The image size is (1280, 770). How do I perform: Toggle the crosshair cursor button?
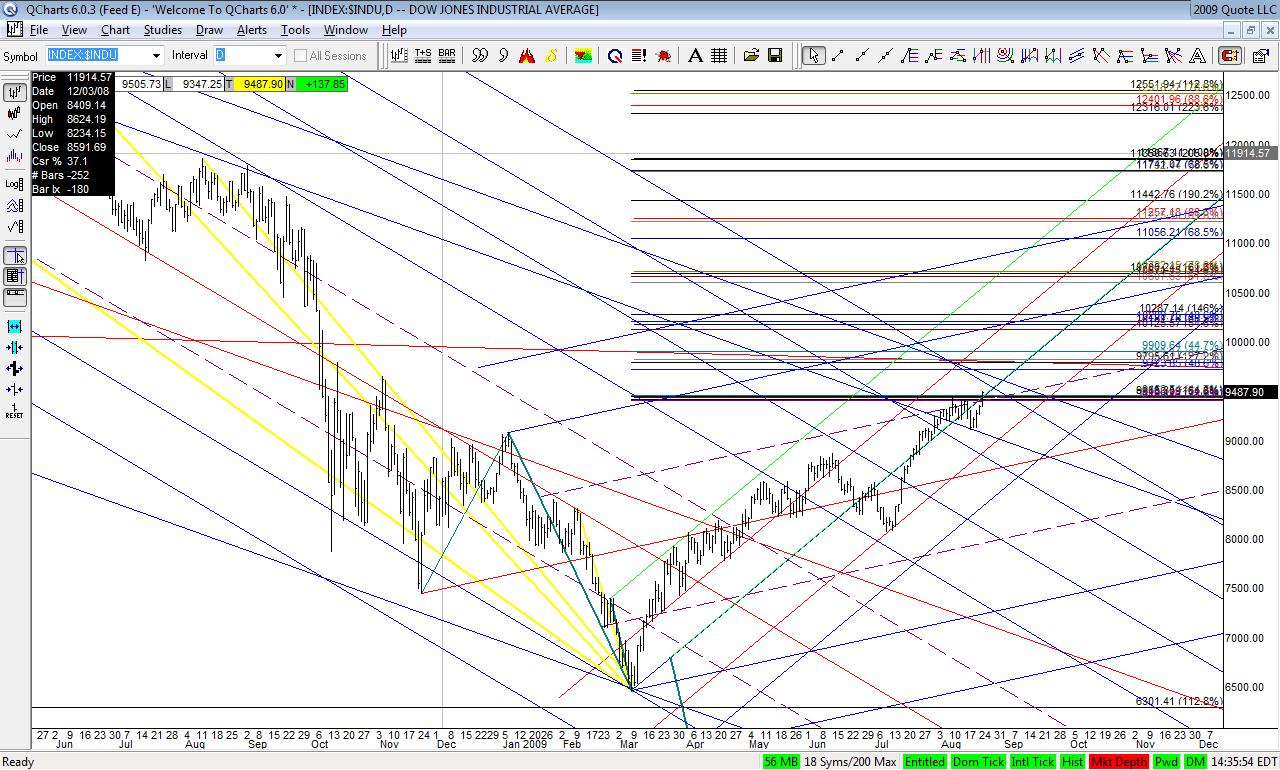click(x=15, y=256)
